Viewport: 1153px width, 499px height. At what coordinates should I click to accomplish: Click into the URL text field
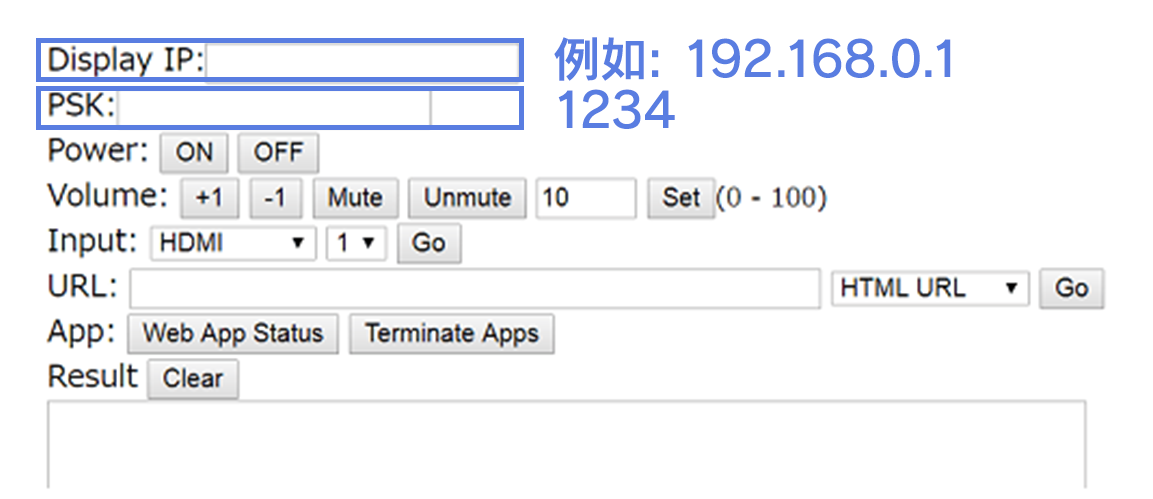coord(475,289)
